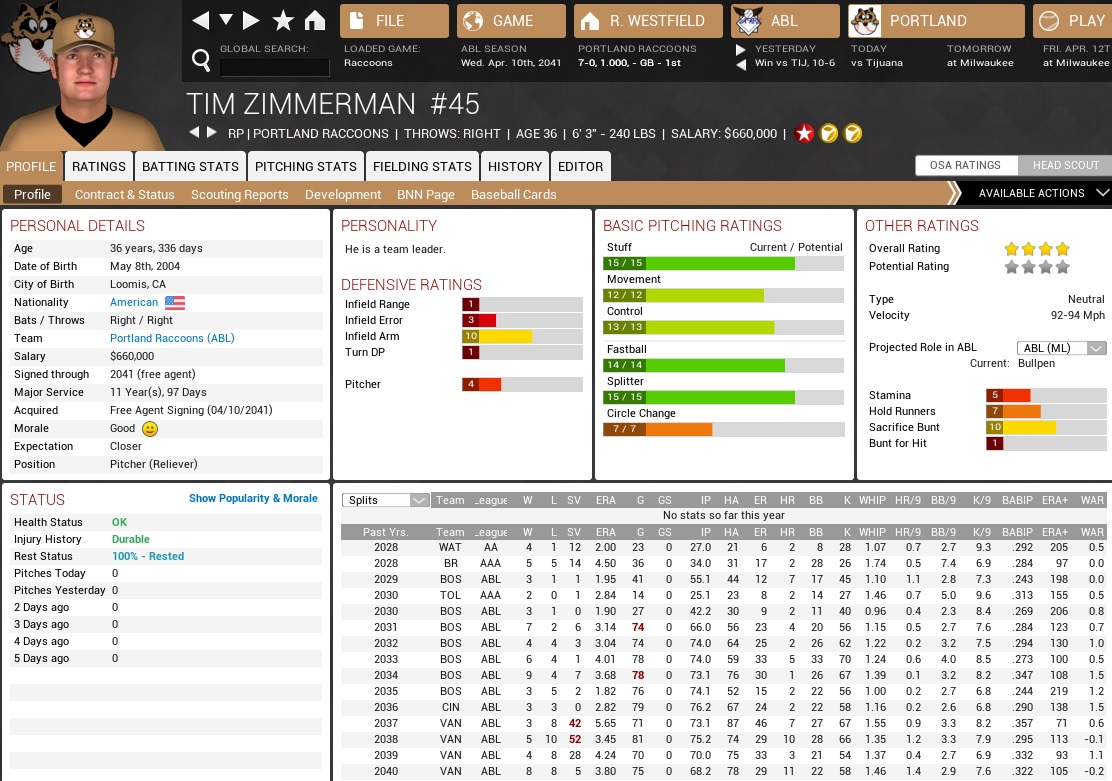Switch to the BATTING STATS tab

[190, 166]
